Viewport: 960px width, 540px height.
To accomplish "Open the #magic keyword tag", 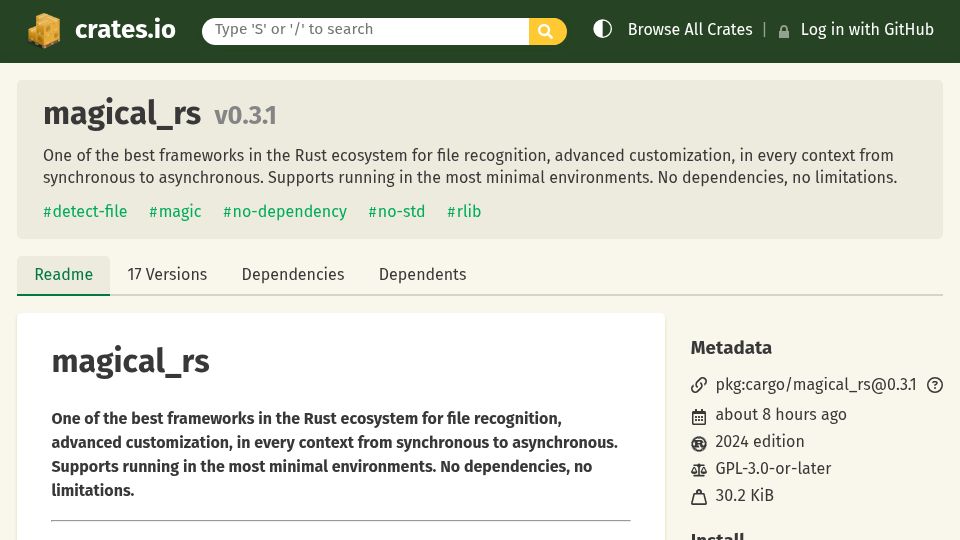I will [x=175, y=211].
